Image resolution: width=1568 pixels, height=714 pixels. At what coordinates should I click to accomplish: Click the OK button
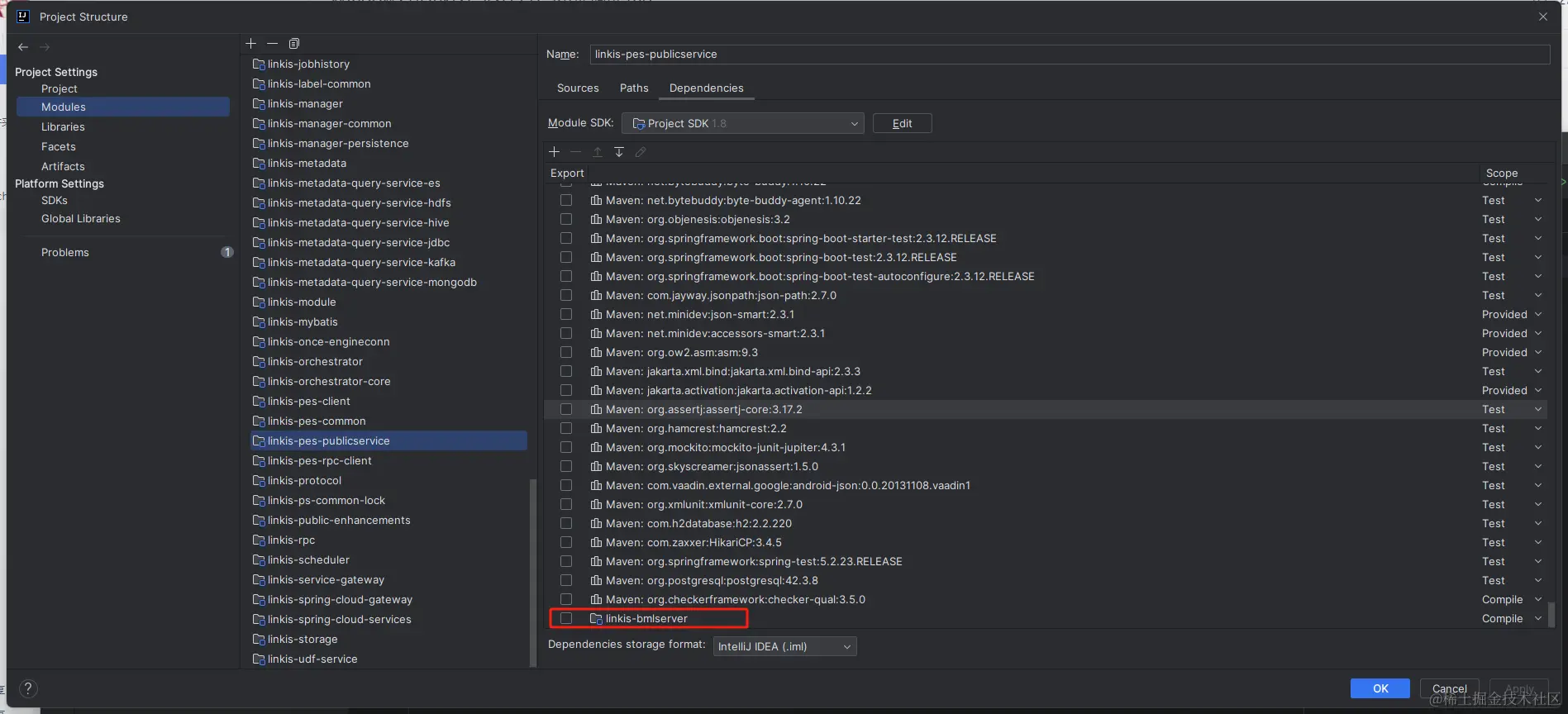pyautogui.click(x=1380, y=688)
